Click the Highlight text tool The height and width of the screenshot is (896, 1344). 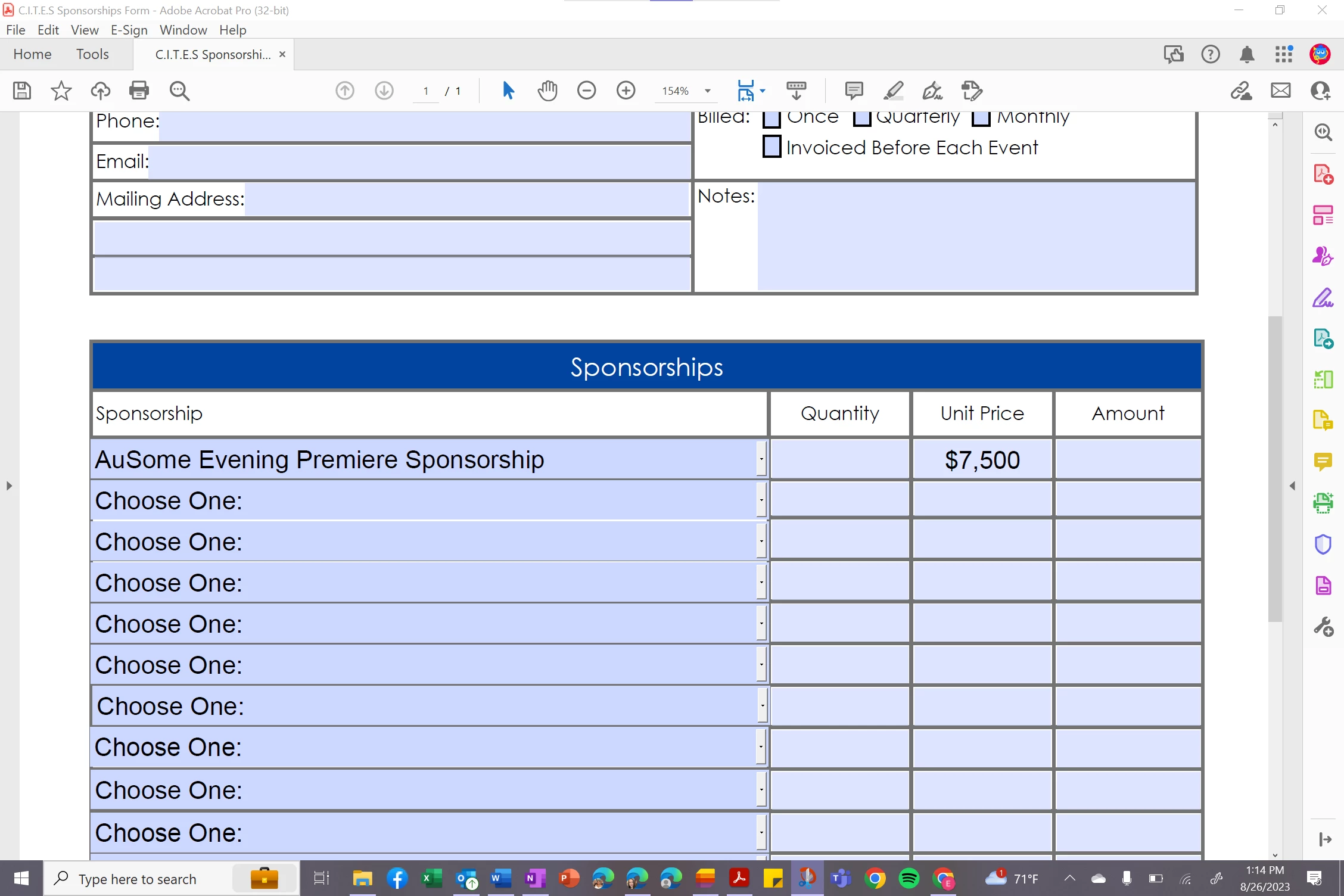[x=893, y=91]
